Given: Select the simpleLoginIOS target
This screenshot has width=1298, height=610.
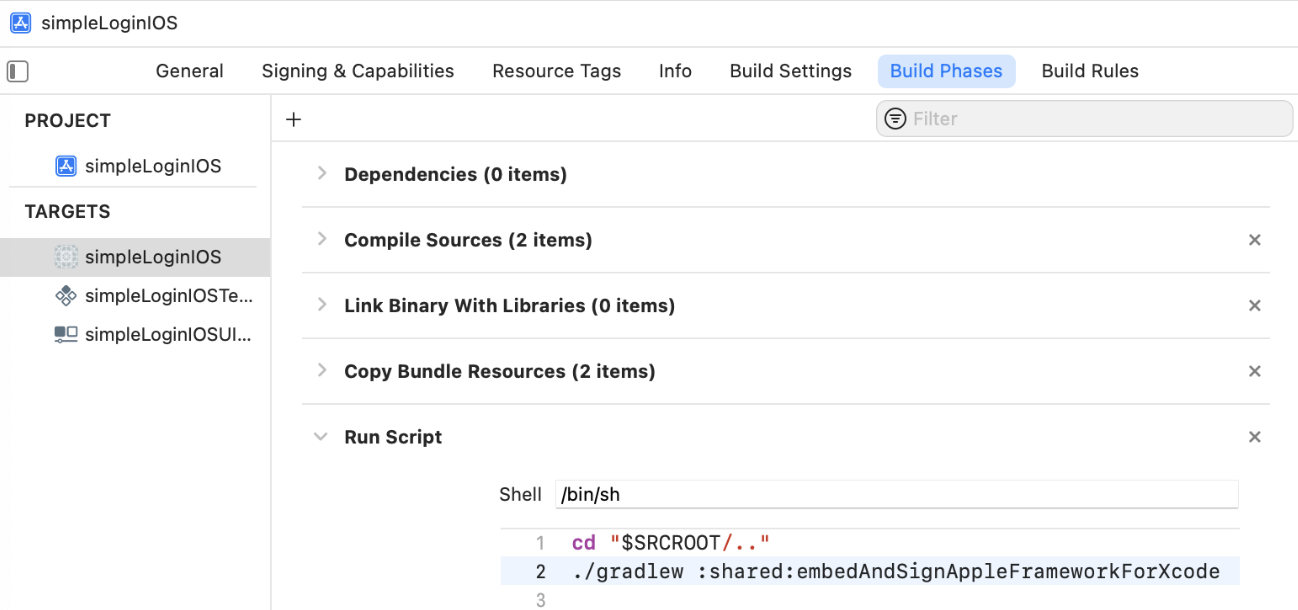Looking at the screenshot, I should point(135,257).
